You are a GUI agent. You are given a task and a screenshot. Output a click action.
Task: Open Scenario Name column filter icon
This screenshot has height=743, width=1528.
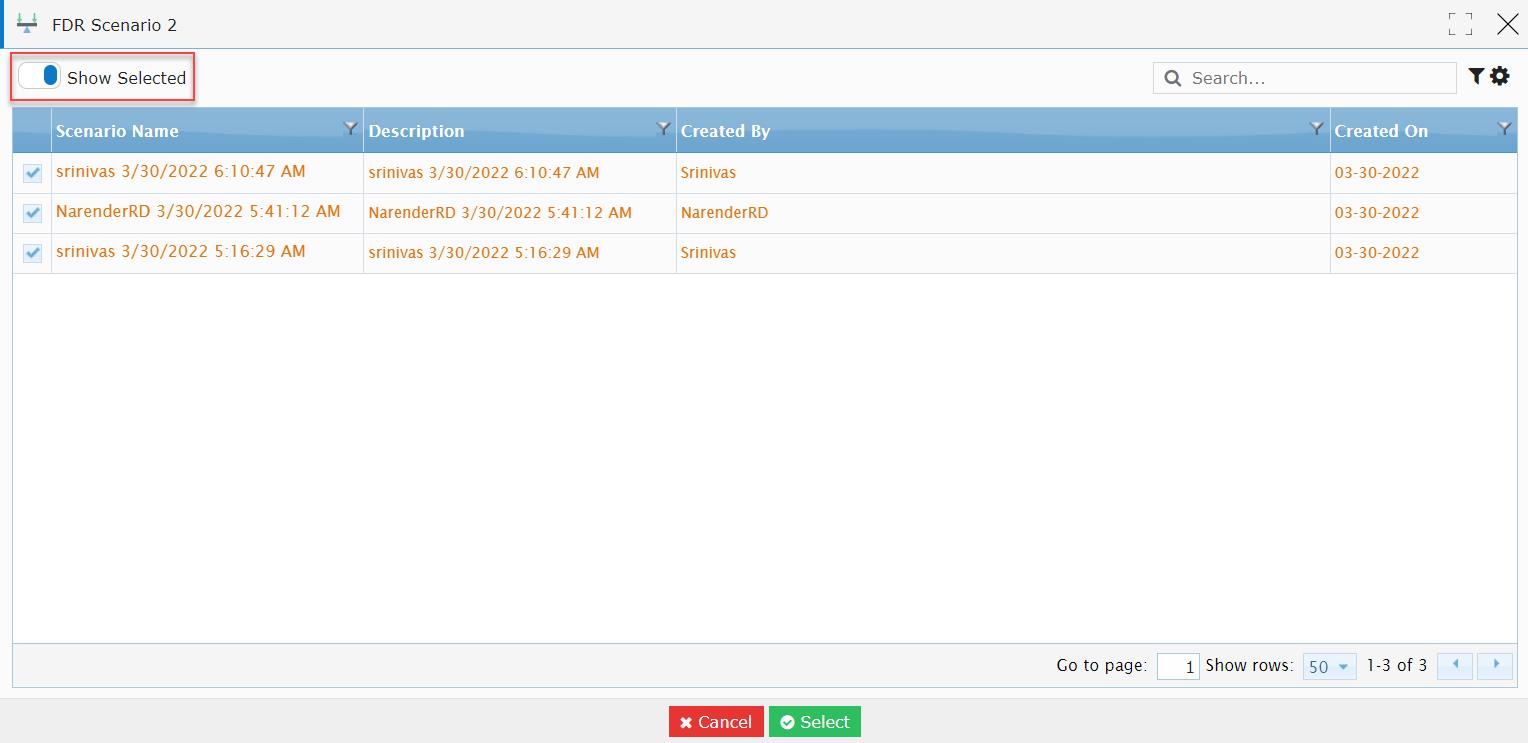(350, 128)
